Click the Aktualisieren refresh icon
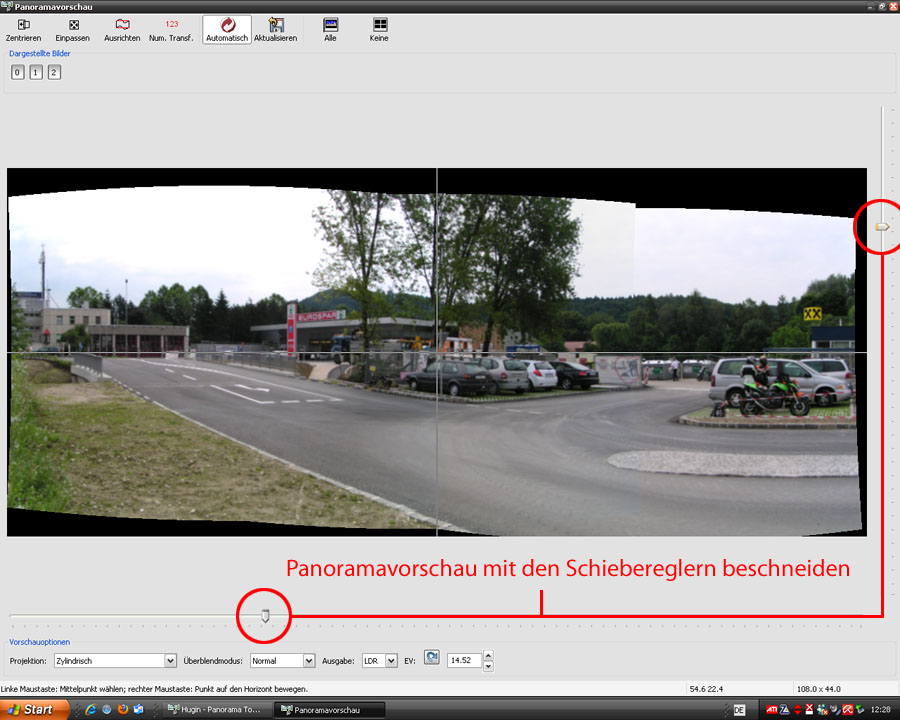This screenshot has height=720, width=900. click(x=275, y=24)
